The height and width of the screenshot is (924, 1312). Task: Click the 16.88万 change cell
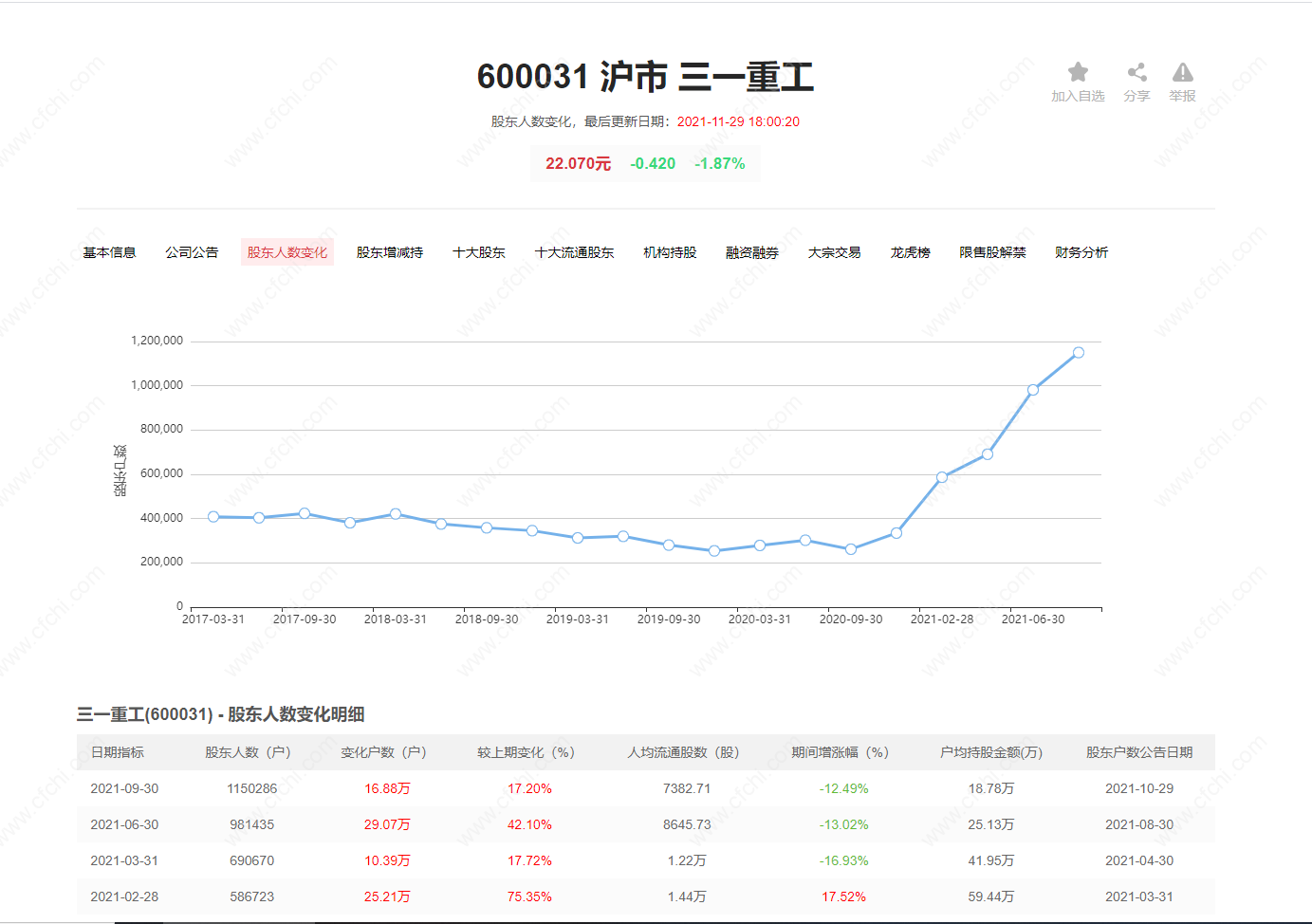point(387,788)
